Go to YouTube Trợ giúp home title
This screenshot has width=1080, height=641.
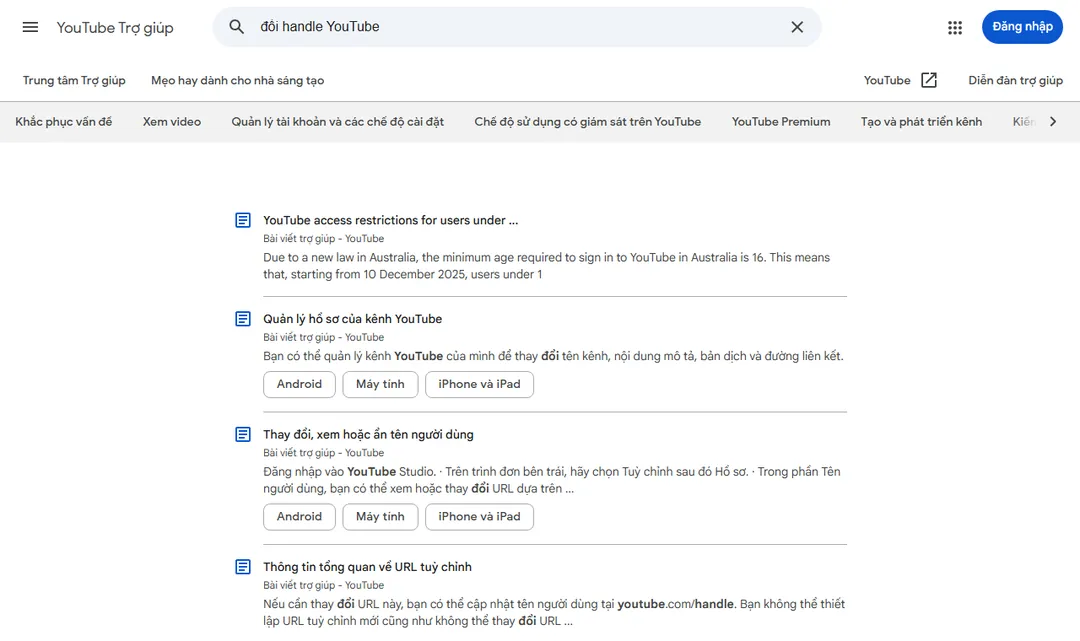point(115,28)
